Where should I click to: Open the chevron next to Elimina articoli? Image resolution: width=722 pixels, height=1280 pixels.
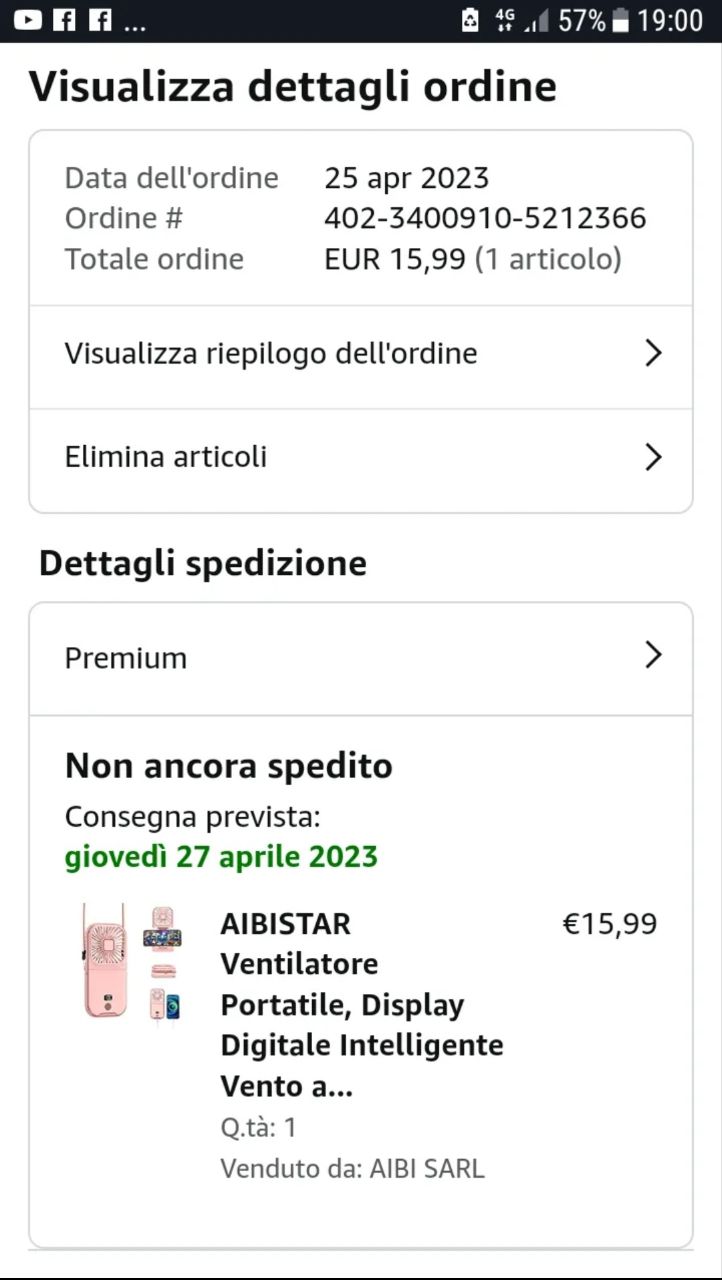point(653,457)
